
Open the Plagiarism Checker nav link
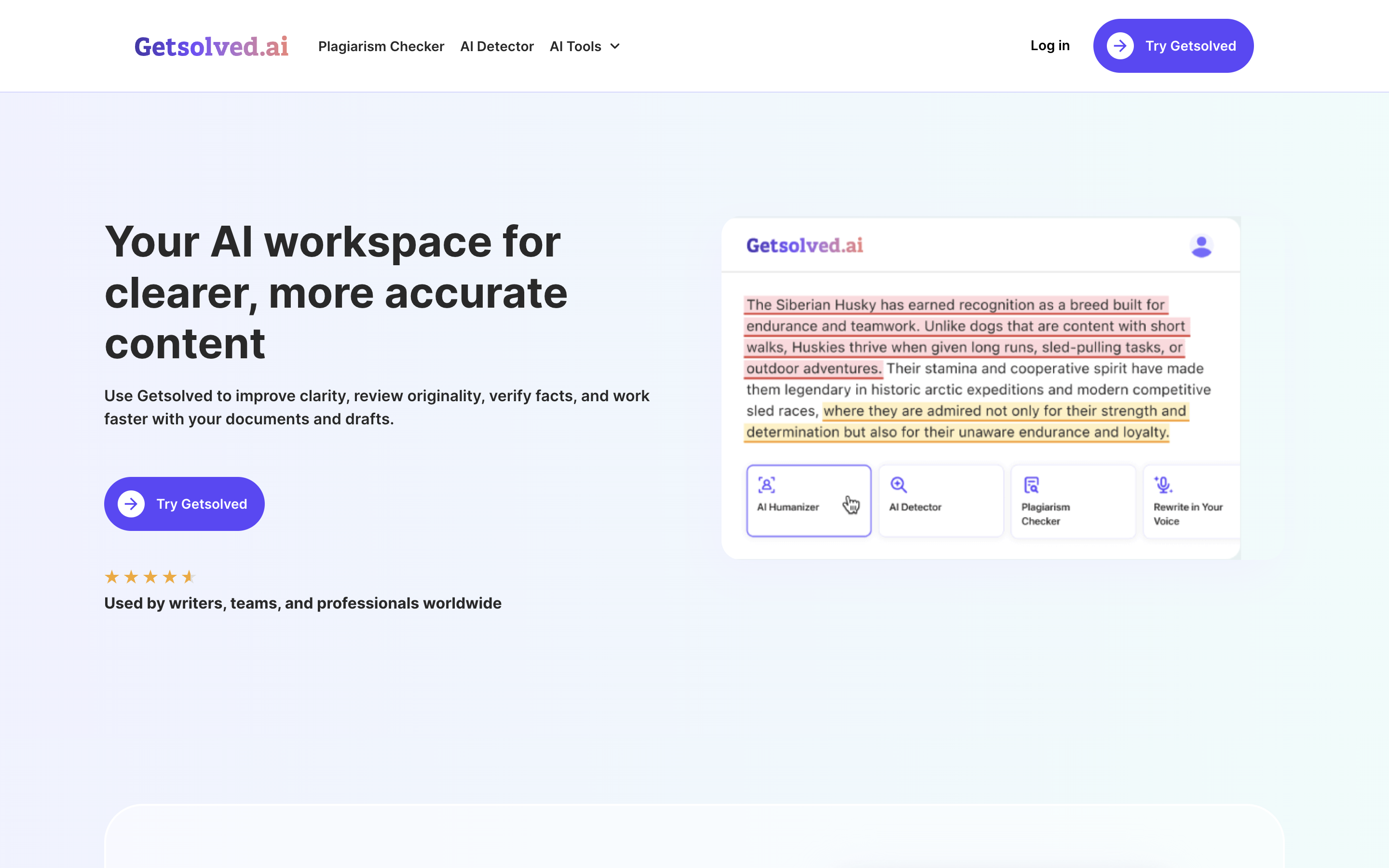(381, 46)
